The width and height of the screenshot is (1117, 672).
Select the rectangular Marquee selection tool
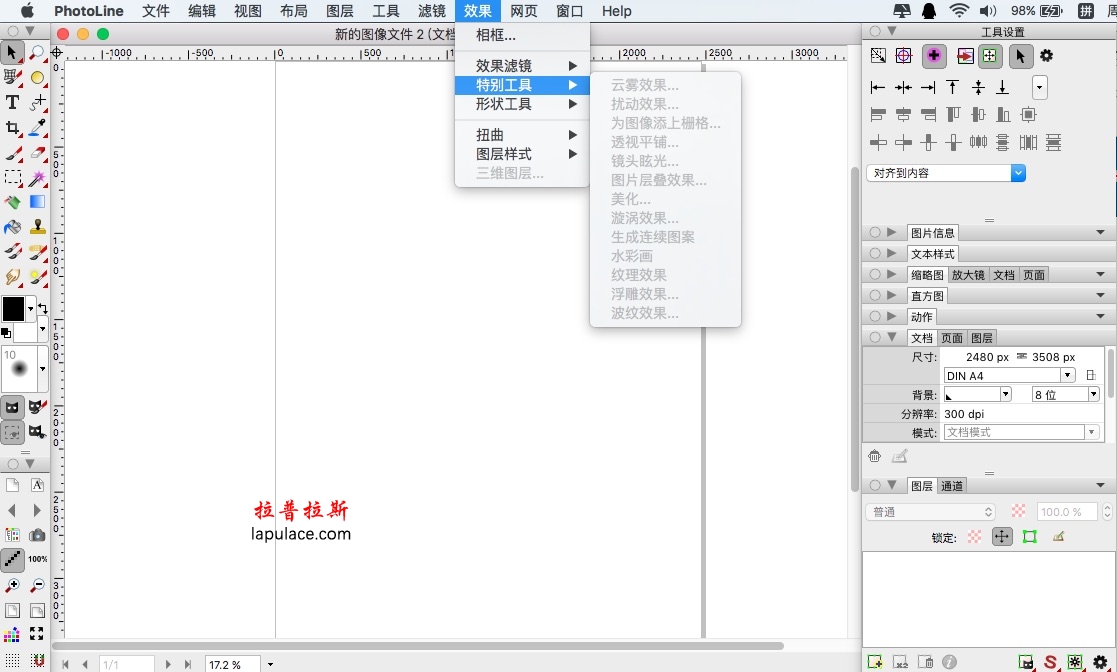tap(12, 177)
